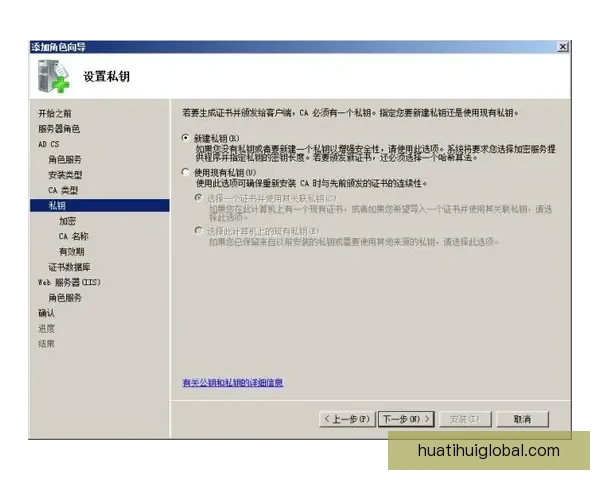This screenshot has height=480, width=600.
Task: Go to the 进度 step
Action: 46,328
